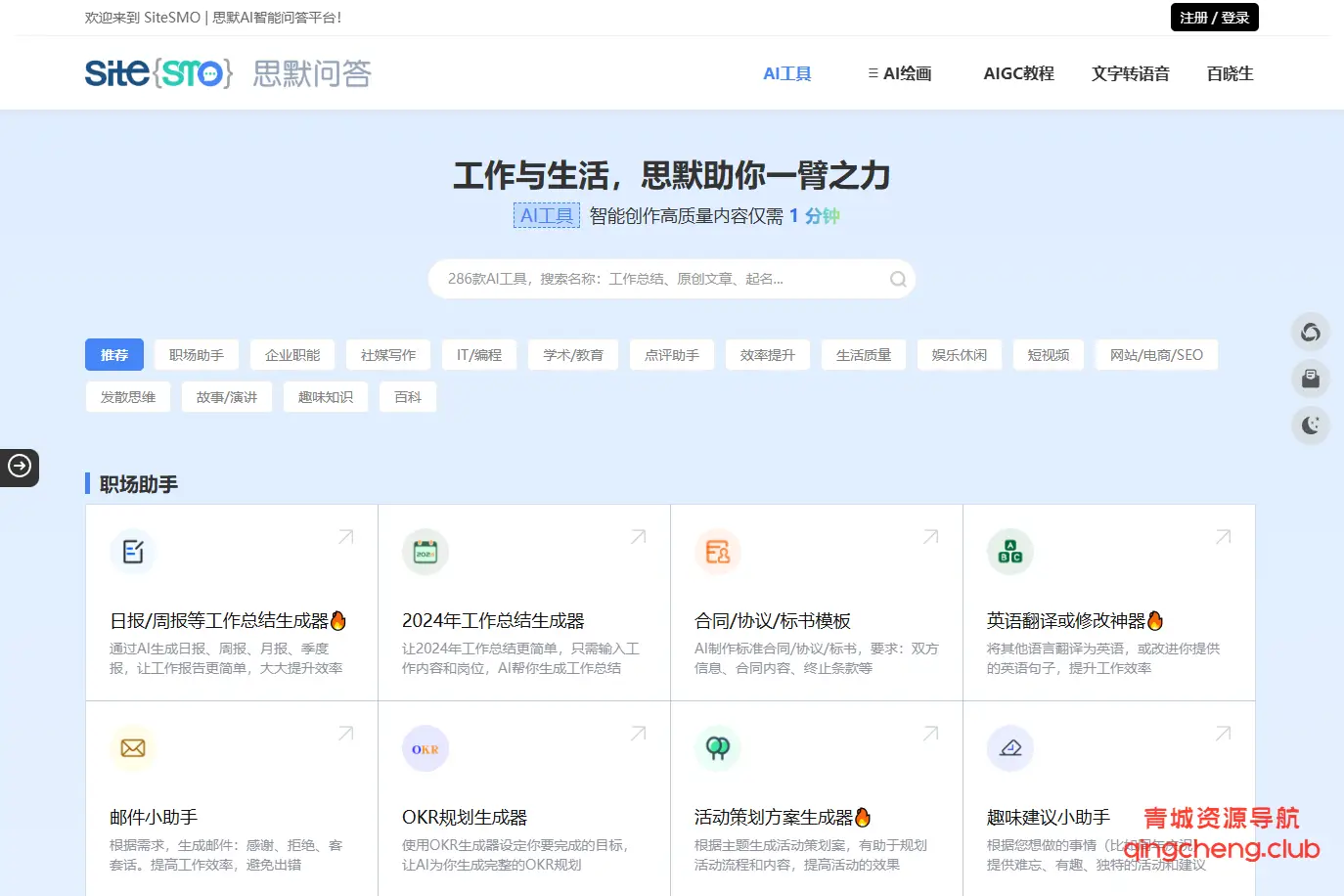Open the archive box icon on right edge
1344x896 pixels.
tap(1310, 379)
